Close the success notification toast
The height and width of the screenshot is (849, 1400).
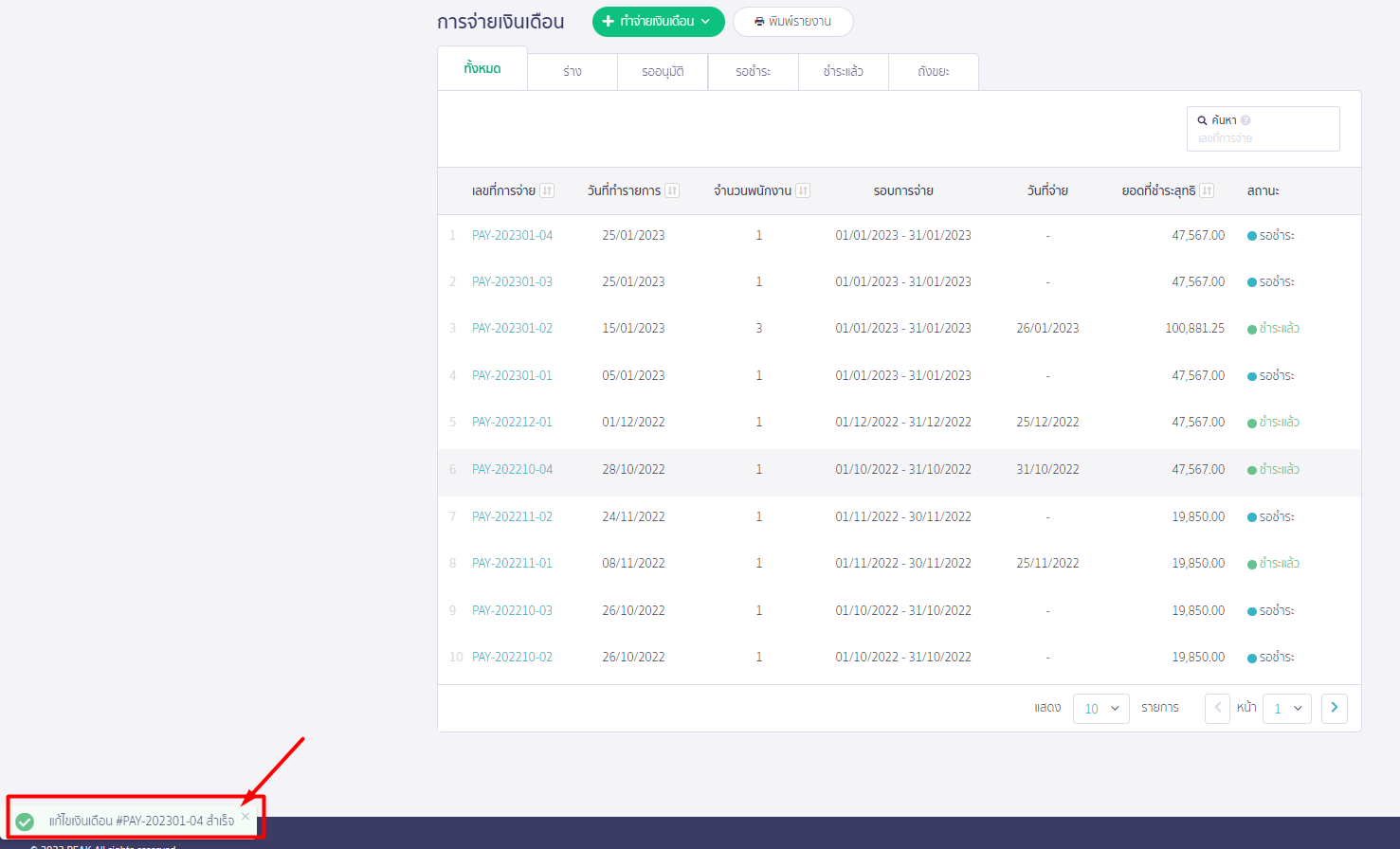[245, 816]
